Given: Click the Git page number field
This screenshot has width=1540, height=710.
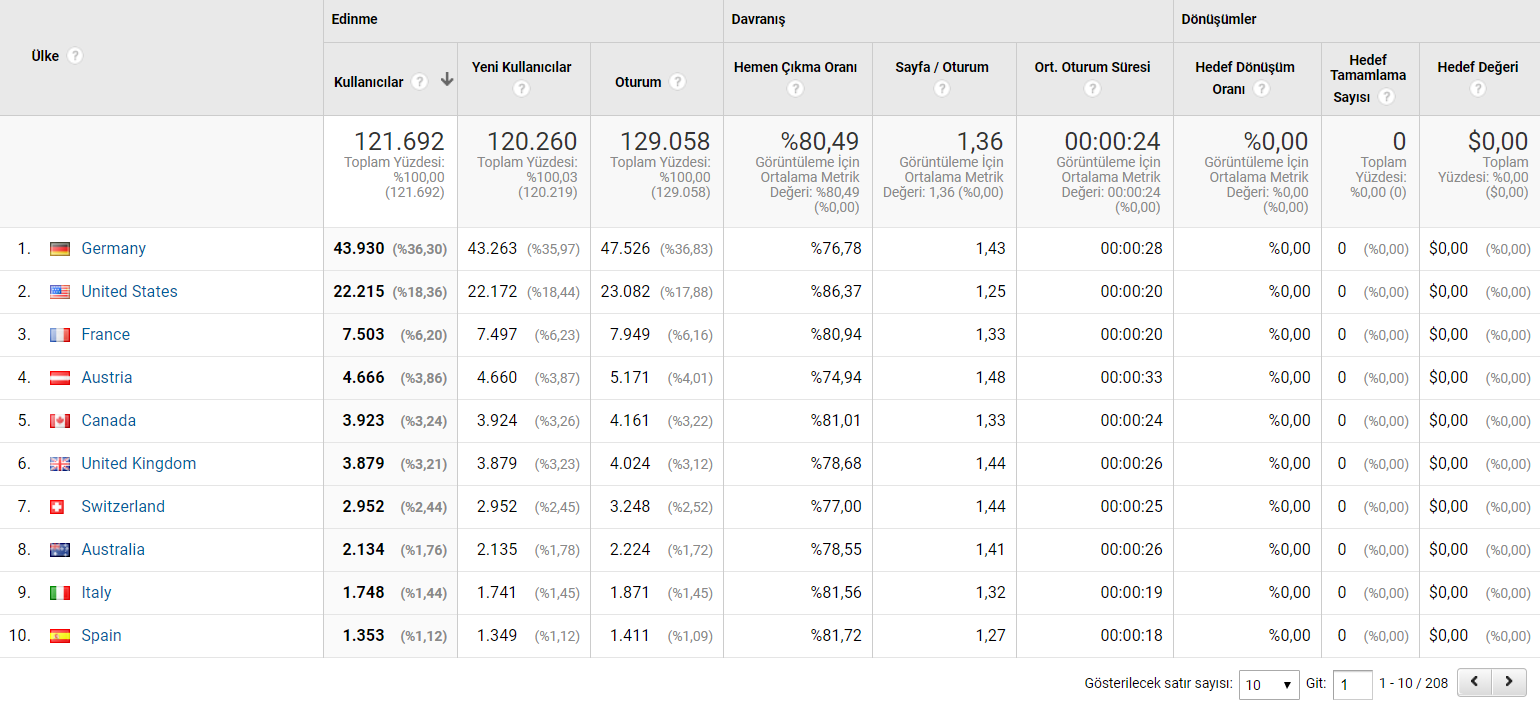Looking at the screenshot, I should coord(1353,685).
